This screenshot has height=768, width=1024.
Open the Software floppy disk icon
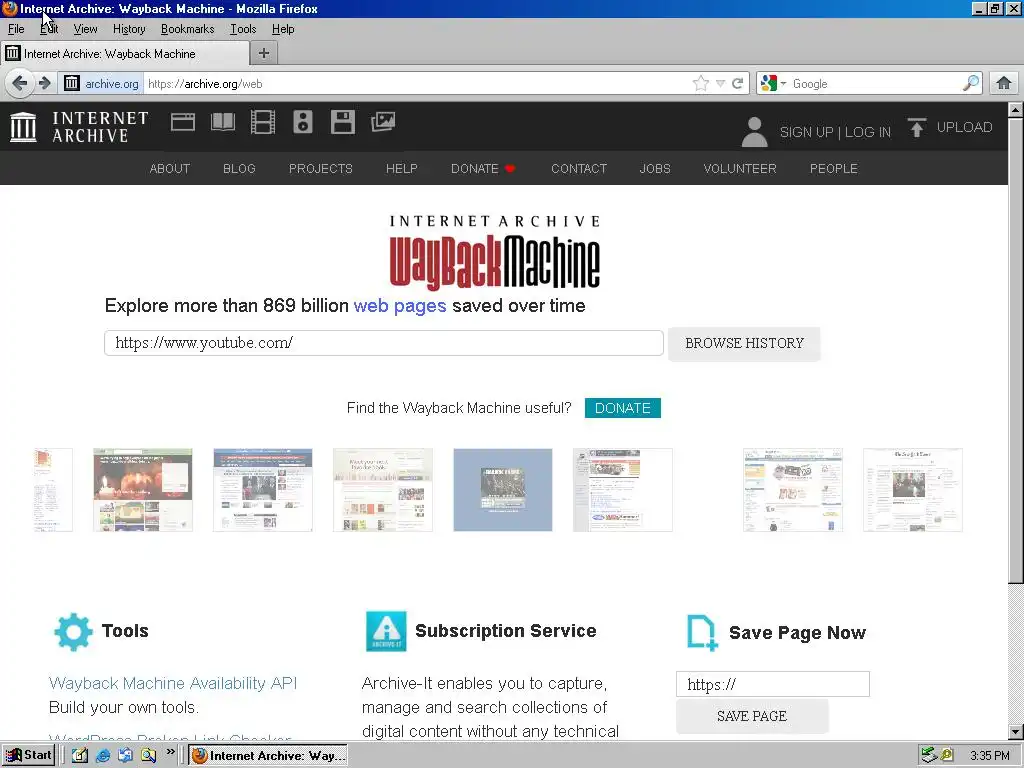point(343,122)
